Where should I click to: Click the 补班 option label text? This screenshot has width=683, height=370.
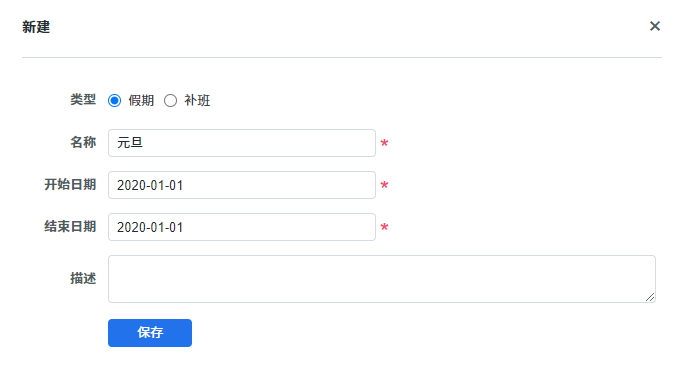tap(197, 101)
